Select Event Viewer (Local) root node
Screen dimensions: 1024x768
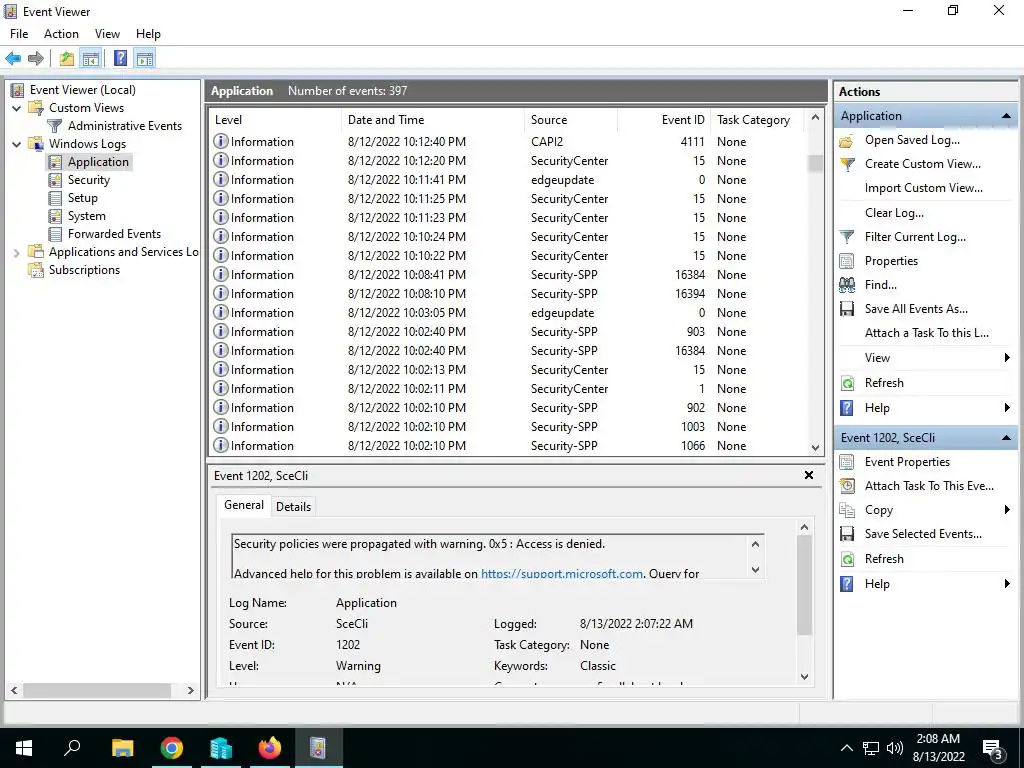82,90
